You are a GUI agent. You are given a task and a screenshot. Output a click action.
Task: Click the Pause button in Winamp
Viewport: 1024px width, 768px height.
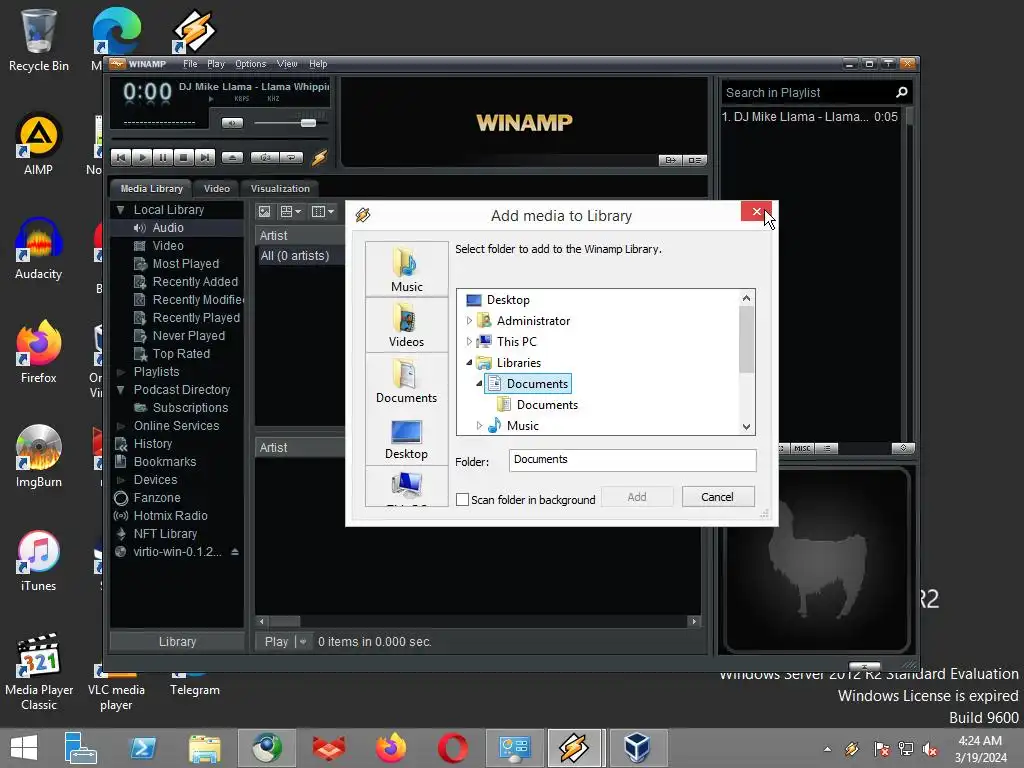pos(163,157)
